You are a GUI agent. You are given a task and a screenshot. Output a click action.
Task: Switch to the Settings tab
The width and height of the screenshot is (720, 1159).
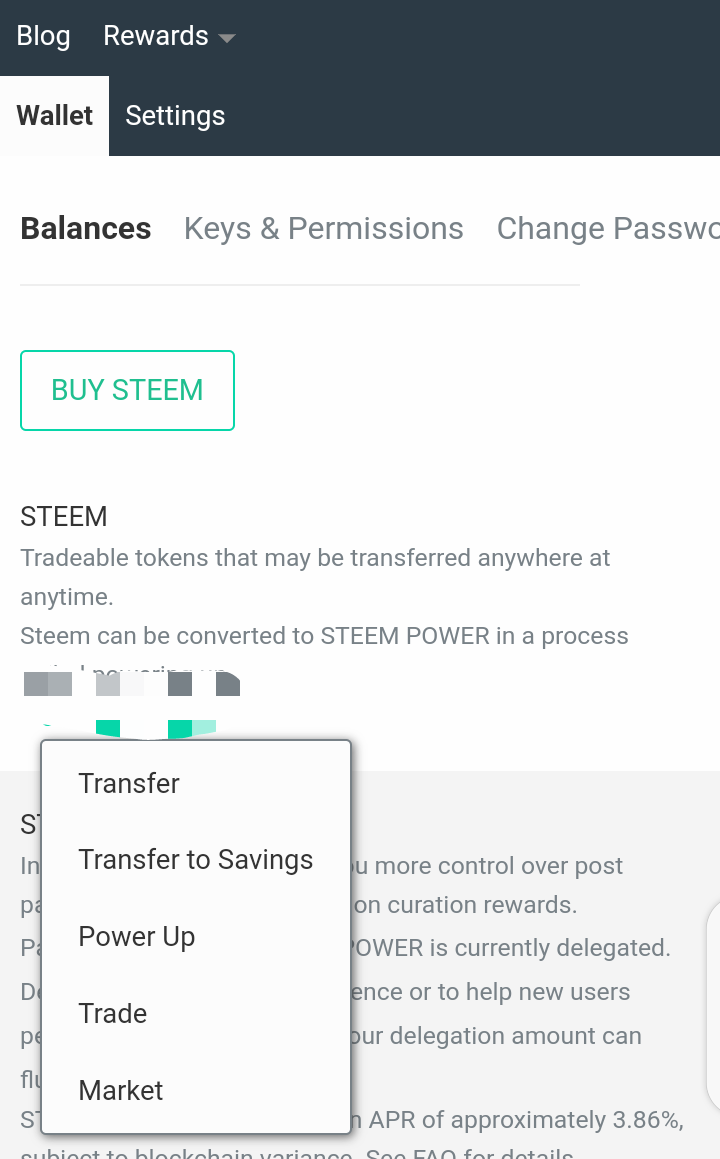pos(175,116)
